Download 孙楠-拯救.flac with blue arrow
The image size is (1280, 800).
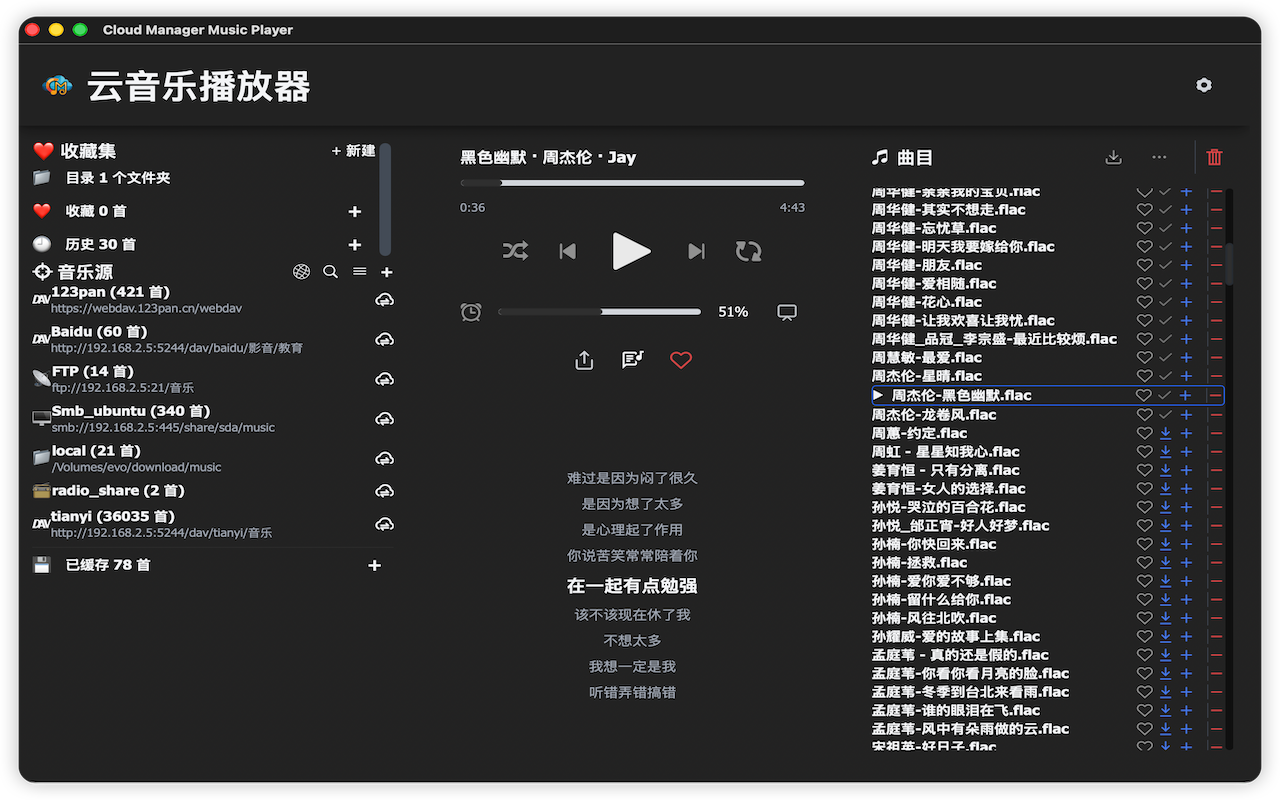point(1165,563)
